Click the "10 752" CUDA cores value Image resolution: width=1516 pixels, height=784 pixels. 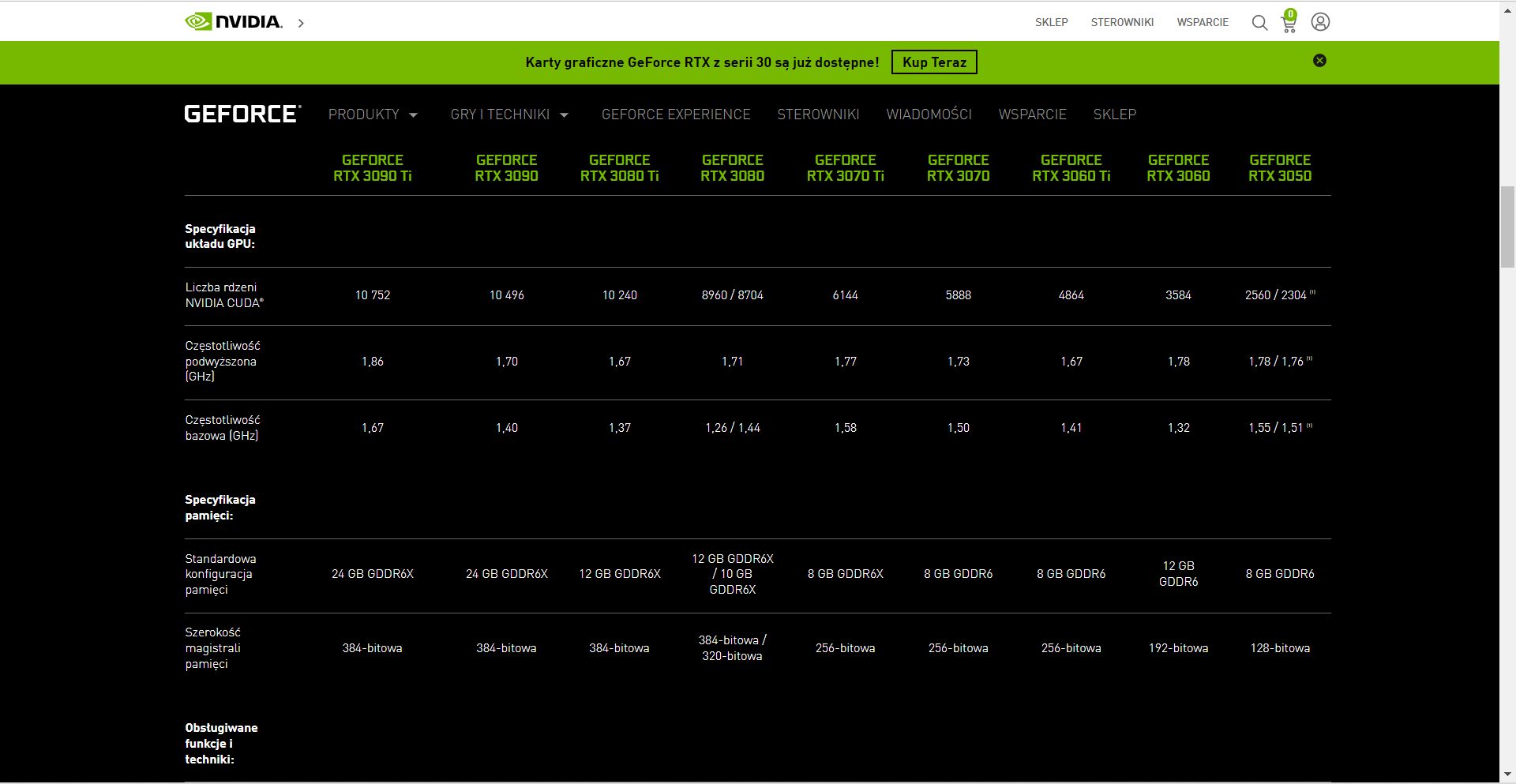(x=373, y=295)
